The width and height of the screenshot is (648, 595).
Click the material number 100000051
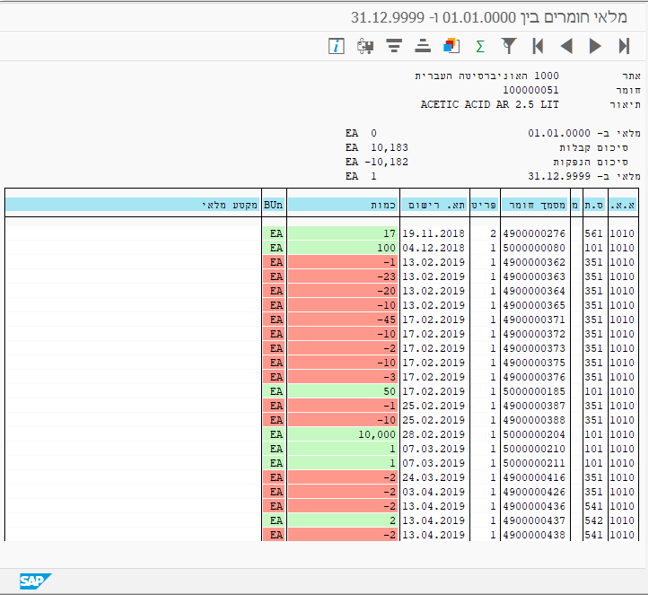coord(531,90)
